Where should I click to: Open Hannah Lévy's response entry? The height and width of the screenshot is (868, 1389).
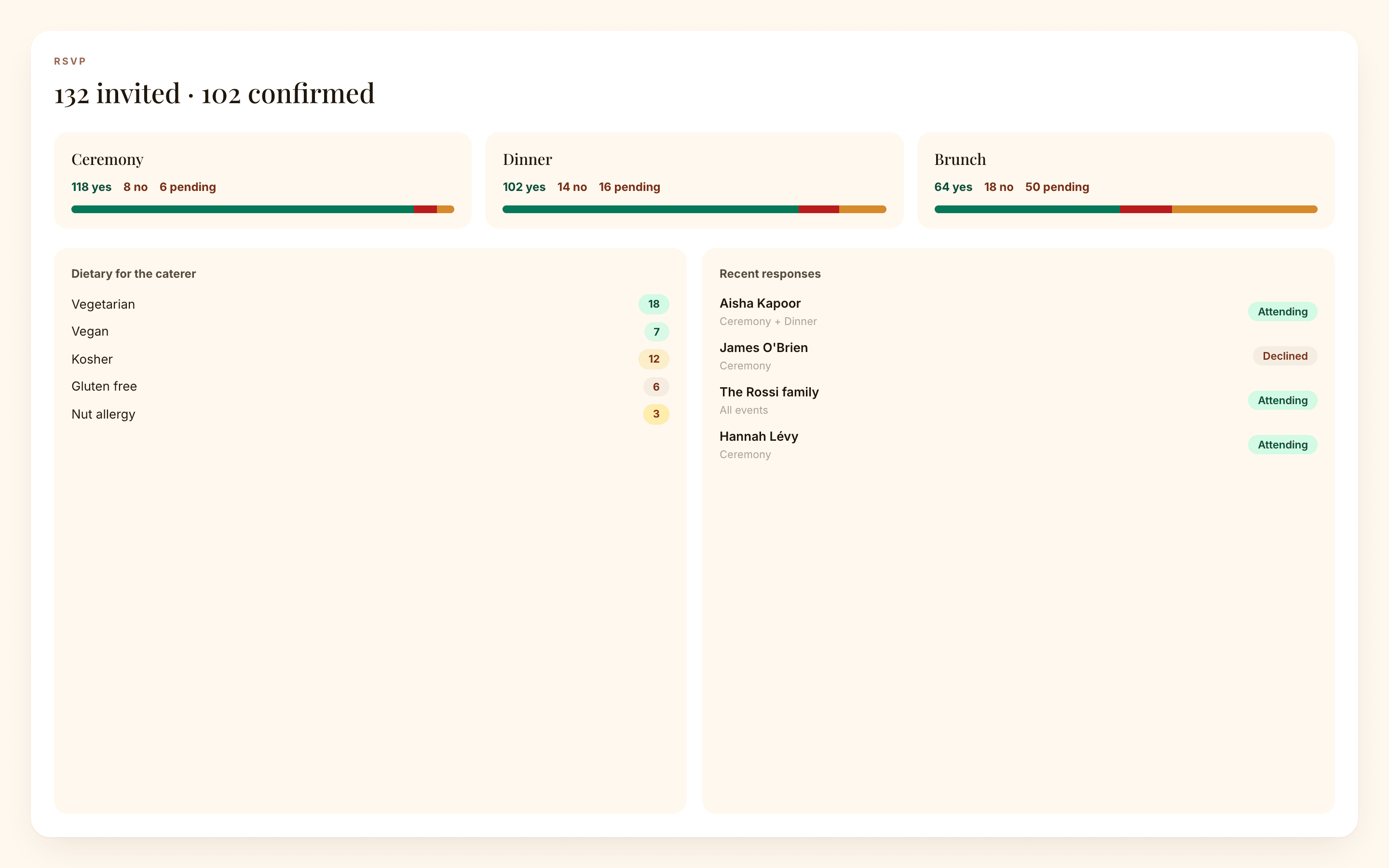1018,444
